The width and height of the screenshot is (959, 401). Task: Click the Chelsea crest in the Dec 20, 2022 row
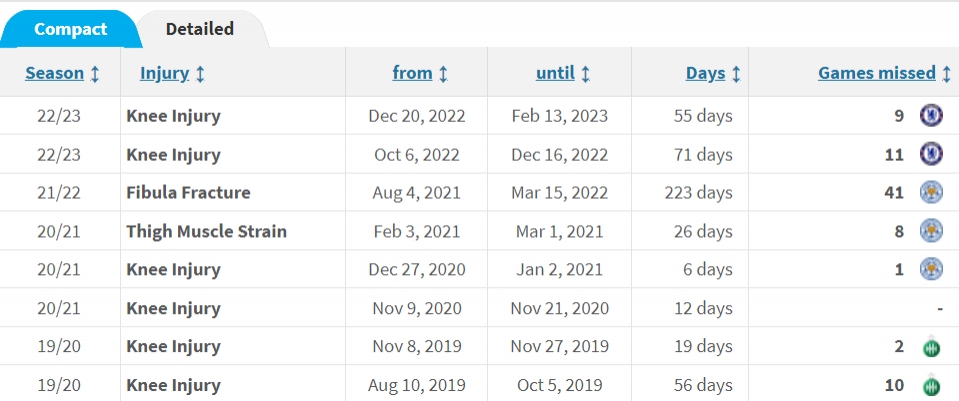point(931,116)
